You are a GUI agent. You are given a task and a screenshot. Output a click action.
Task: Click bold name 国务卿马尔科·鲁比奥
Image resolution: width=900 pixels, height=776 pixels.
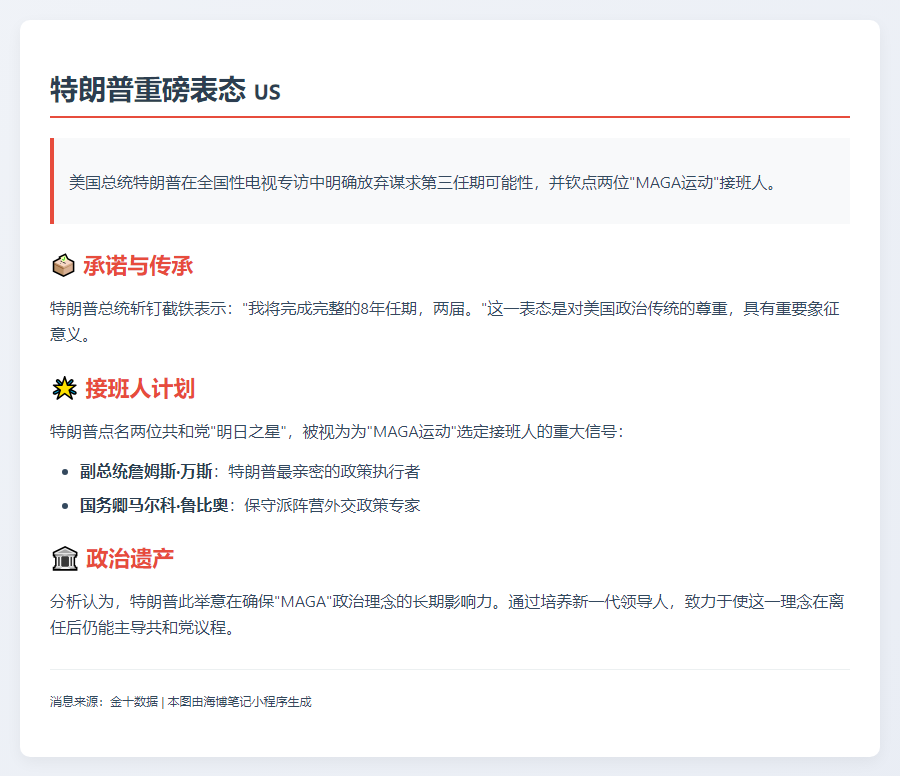pyautogui.click(x=154, y=505)
